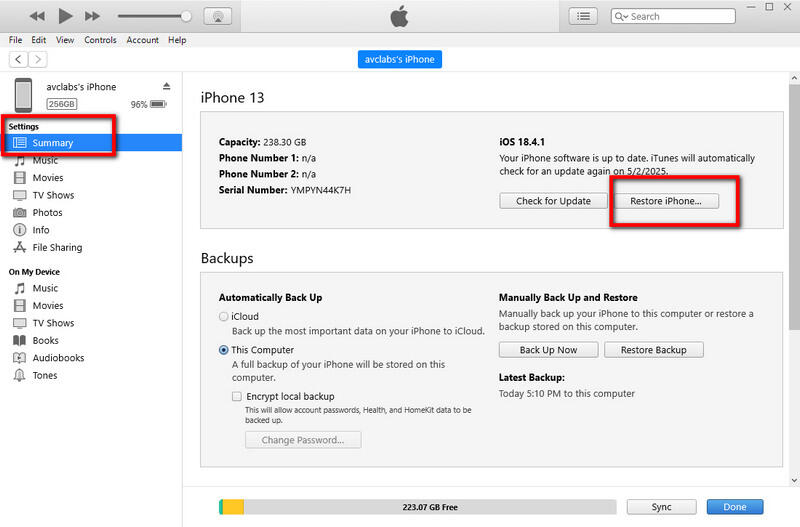Enable Encrypt local backup checkbox
Screen dimensions: 800x527
pos(237,396)
